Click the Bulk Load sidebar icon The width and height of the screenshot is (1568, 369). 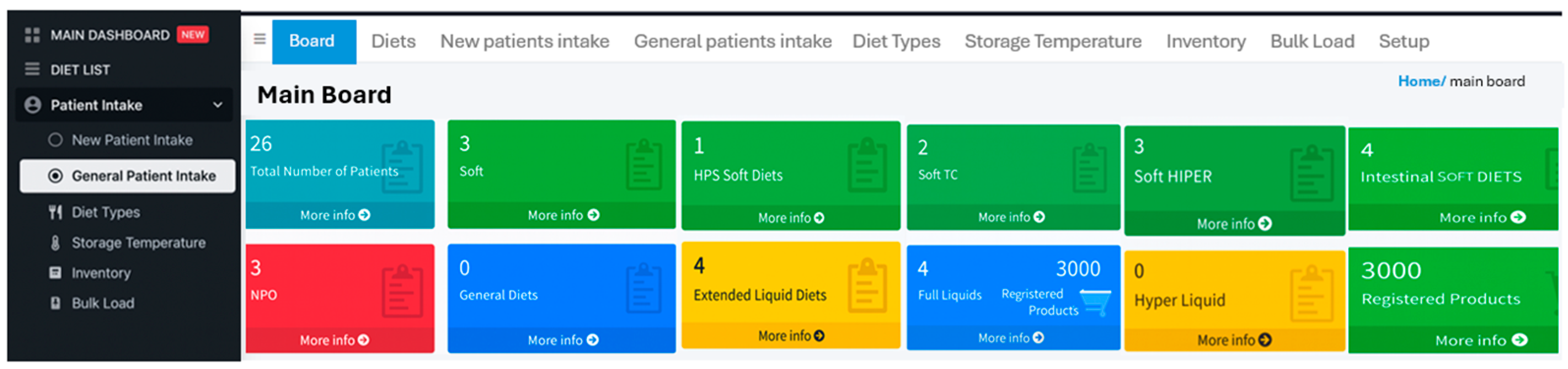[56, 303]
